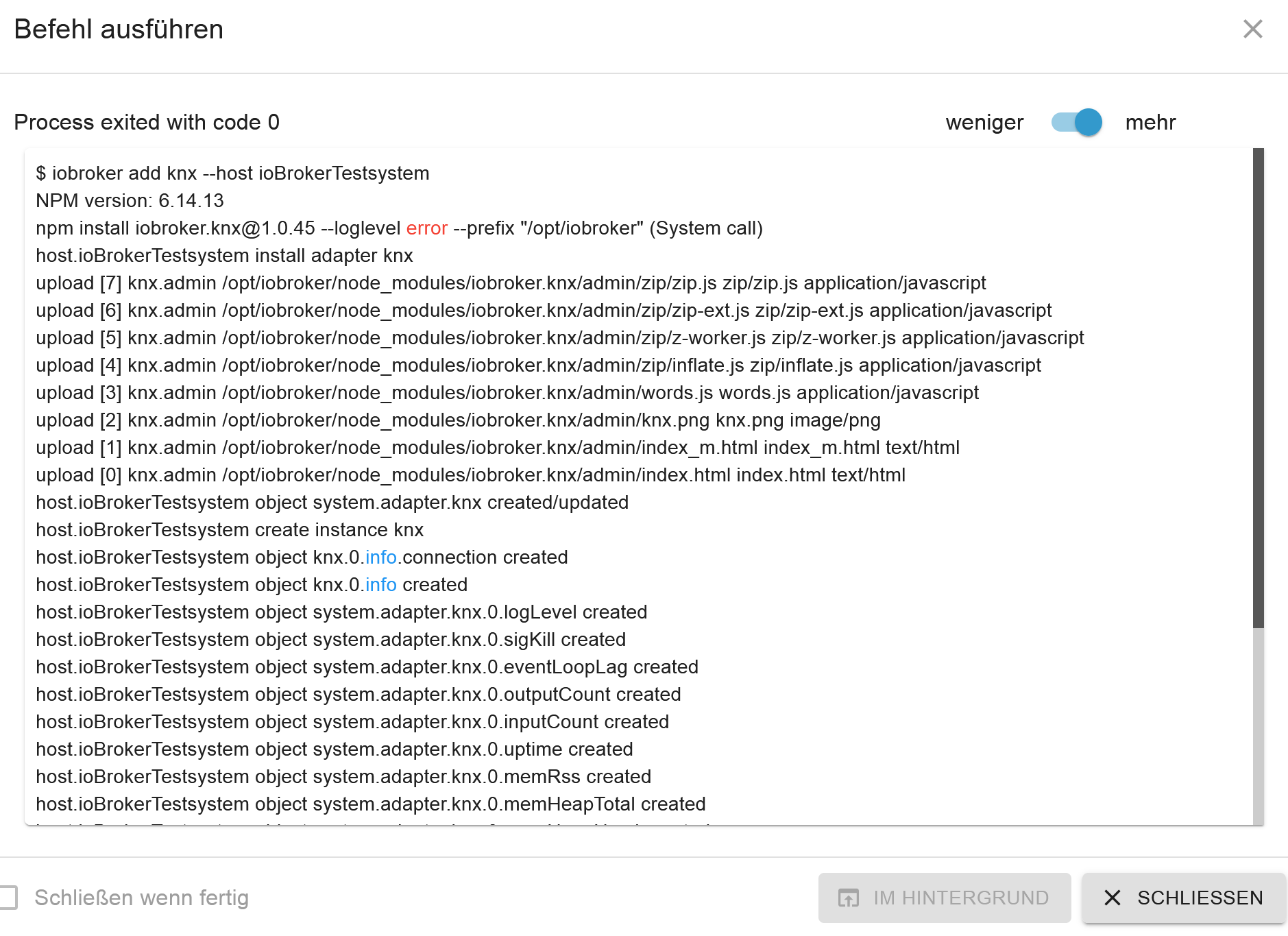Click blue 'info' in 'knx.0.info created' line

tap(381, 585)
